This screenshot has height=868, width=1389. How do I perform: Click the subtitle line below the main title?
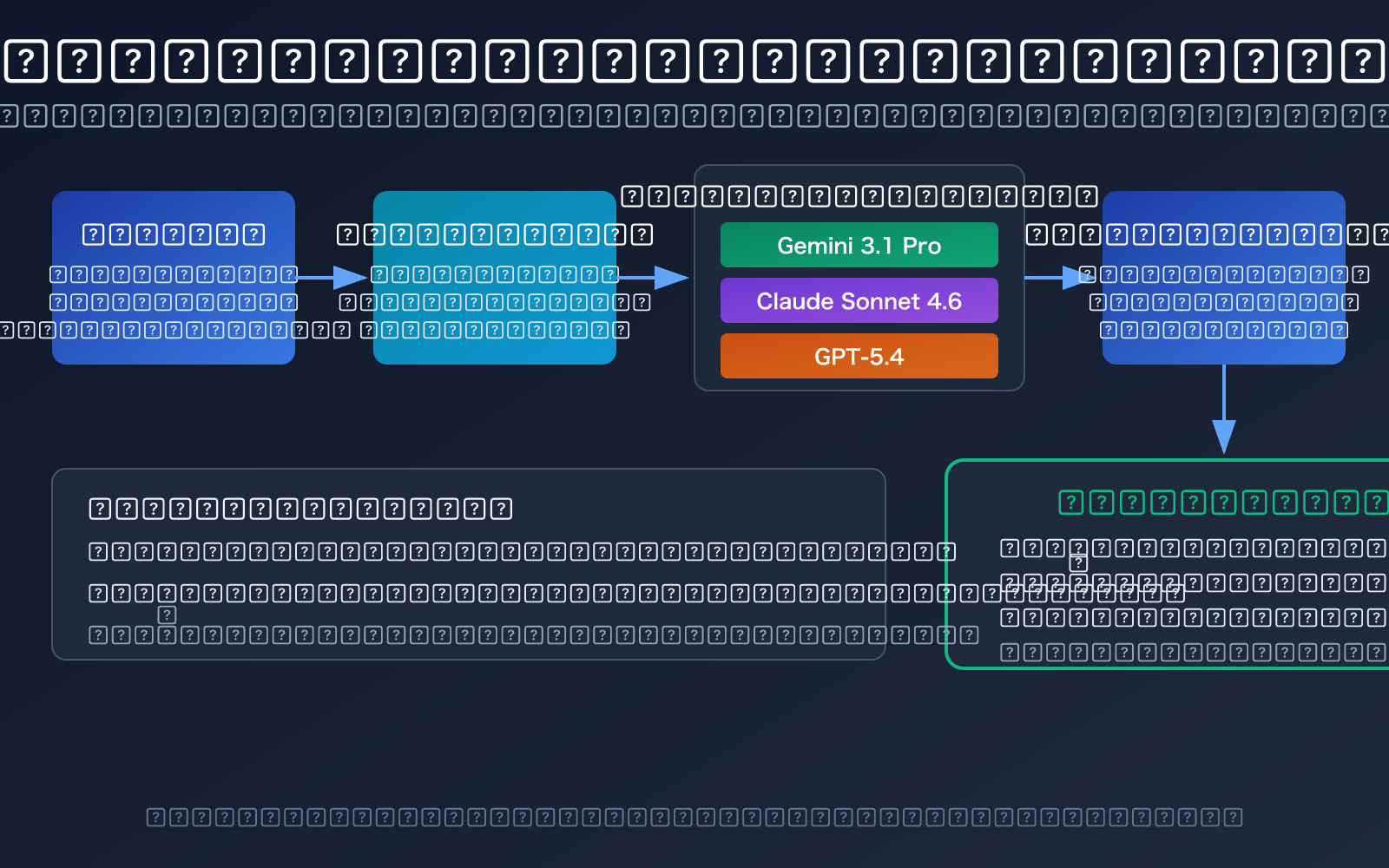point(694,115)
